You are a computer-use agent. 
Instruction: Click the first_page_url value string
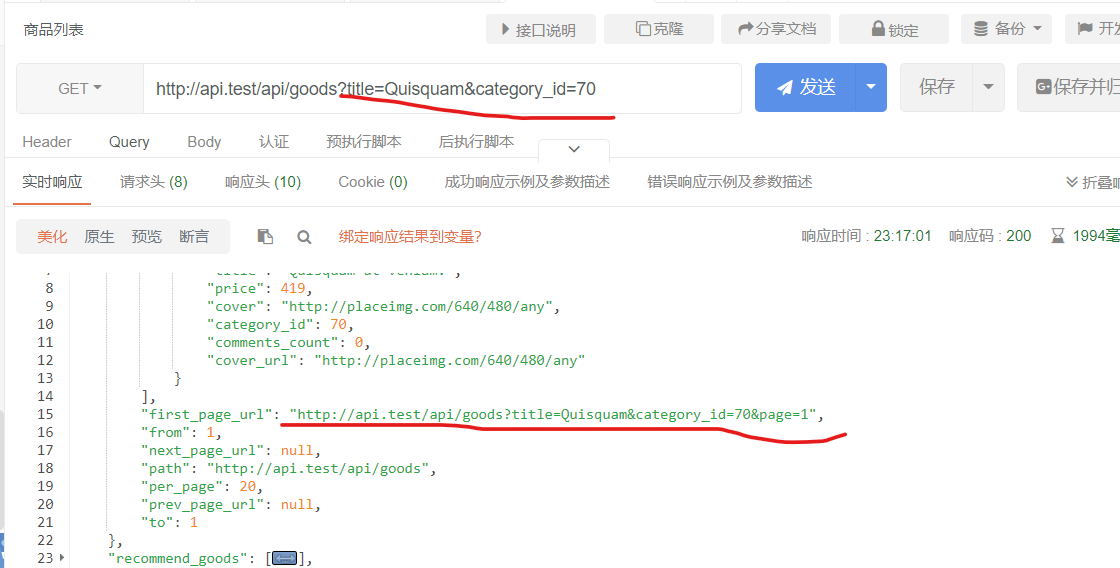click(x=553, y=414)
